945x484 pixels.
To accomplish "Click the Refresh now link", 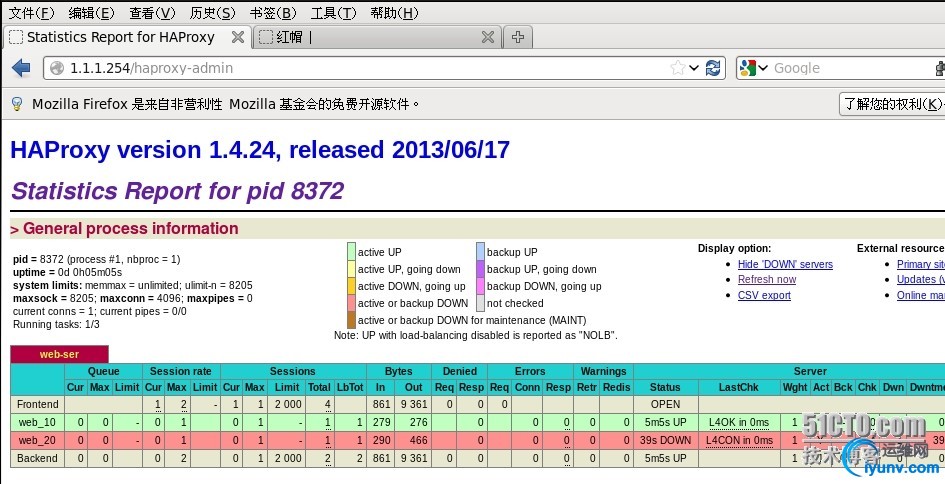I will (x=767, y=280).
